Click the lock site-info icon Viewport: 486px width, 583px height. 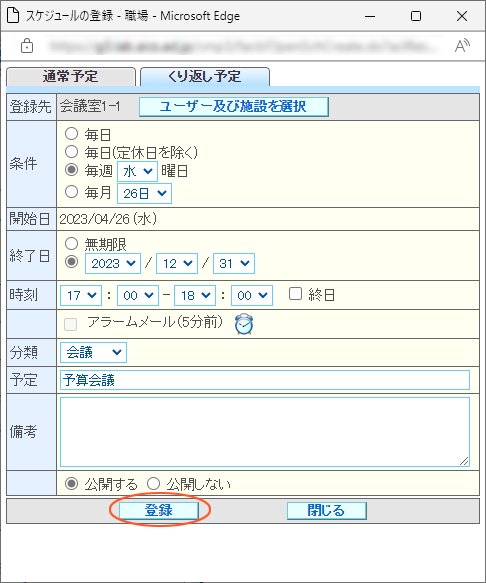27,46
